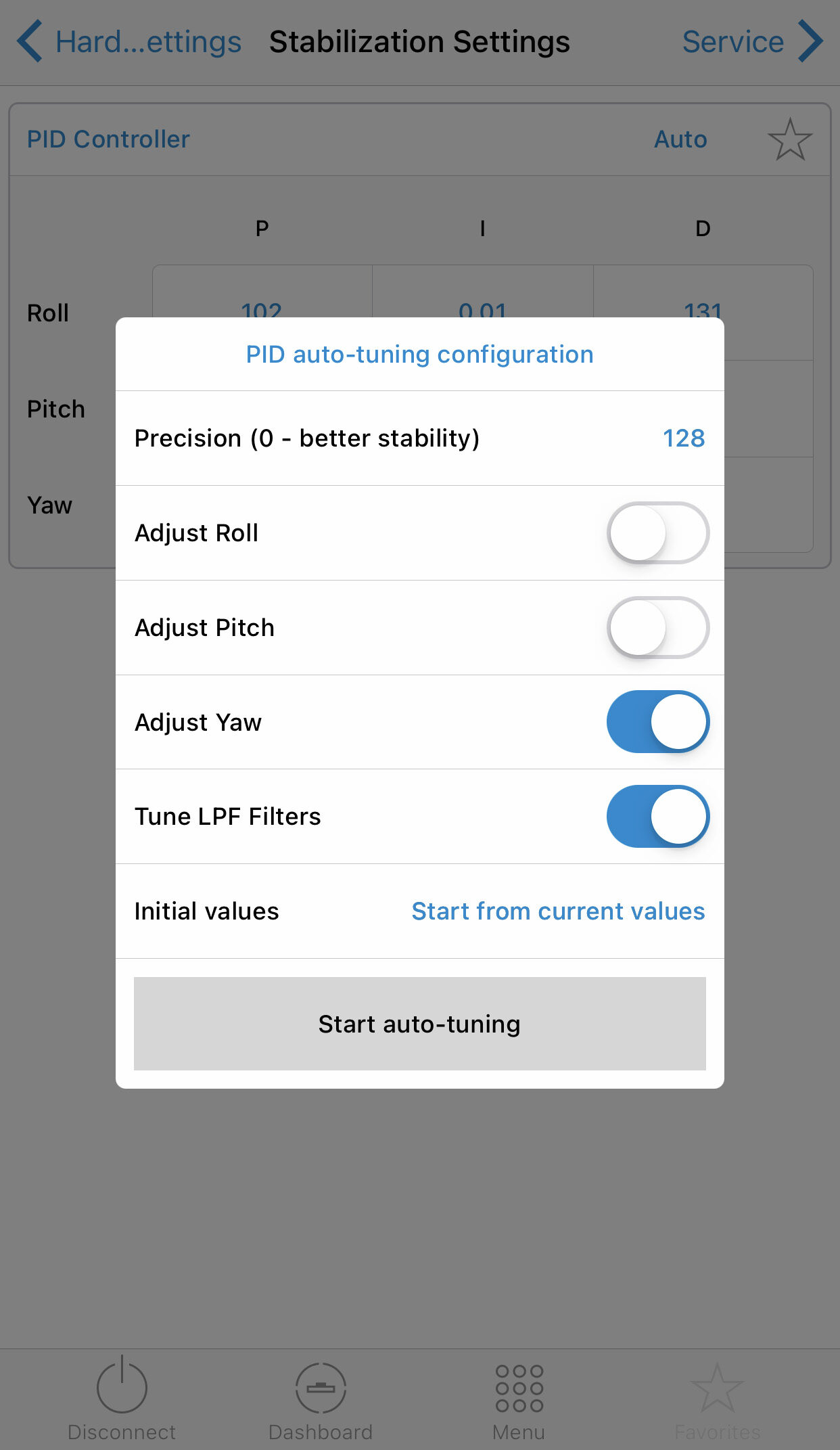Tap the Disconnect power icon
Screen dimensions: 840x1450
[x=122, y=1385]
